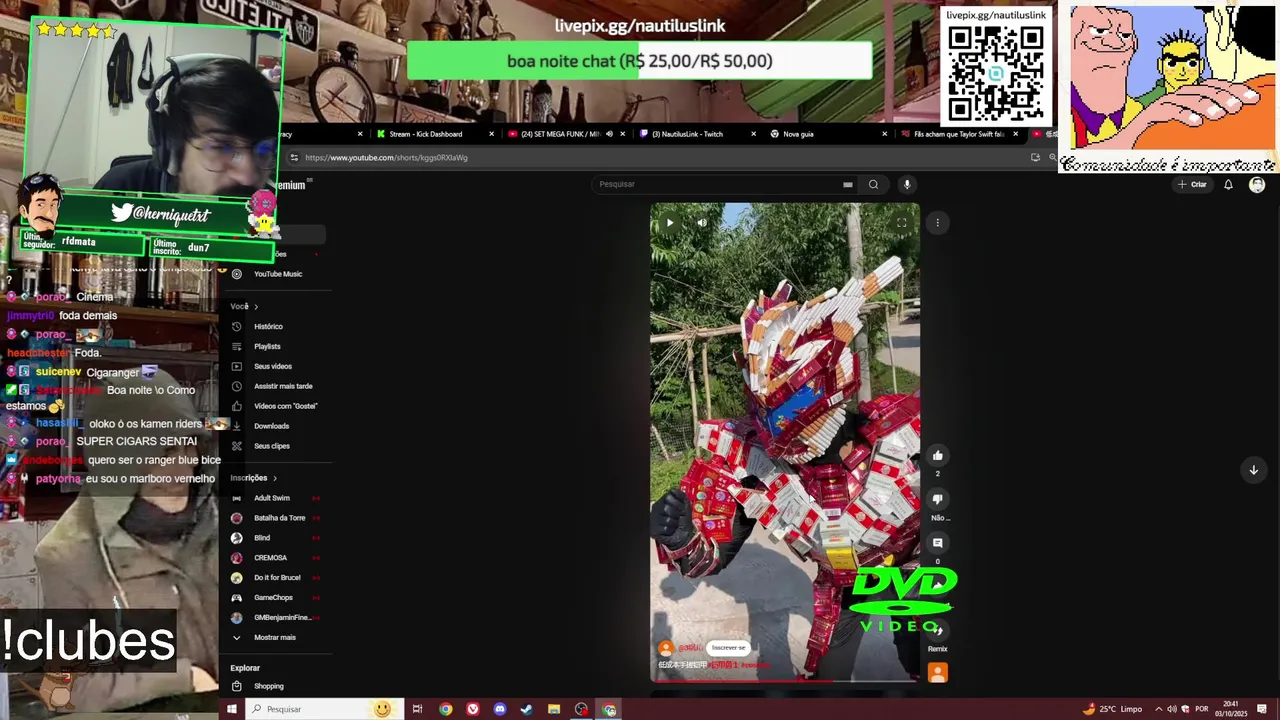This screenshot has height=720, width=1280.
Task: Click the Windows taskbar search box
Action: [324, 709]
